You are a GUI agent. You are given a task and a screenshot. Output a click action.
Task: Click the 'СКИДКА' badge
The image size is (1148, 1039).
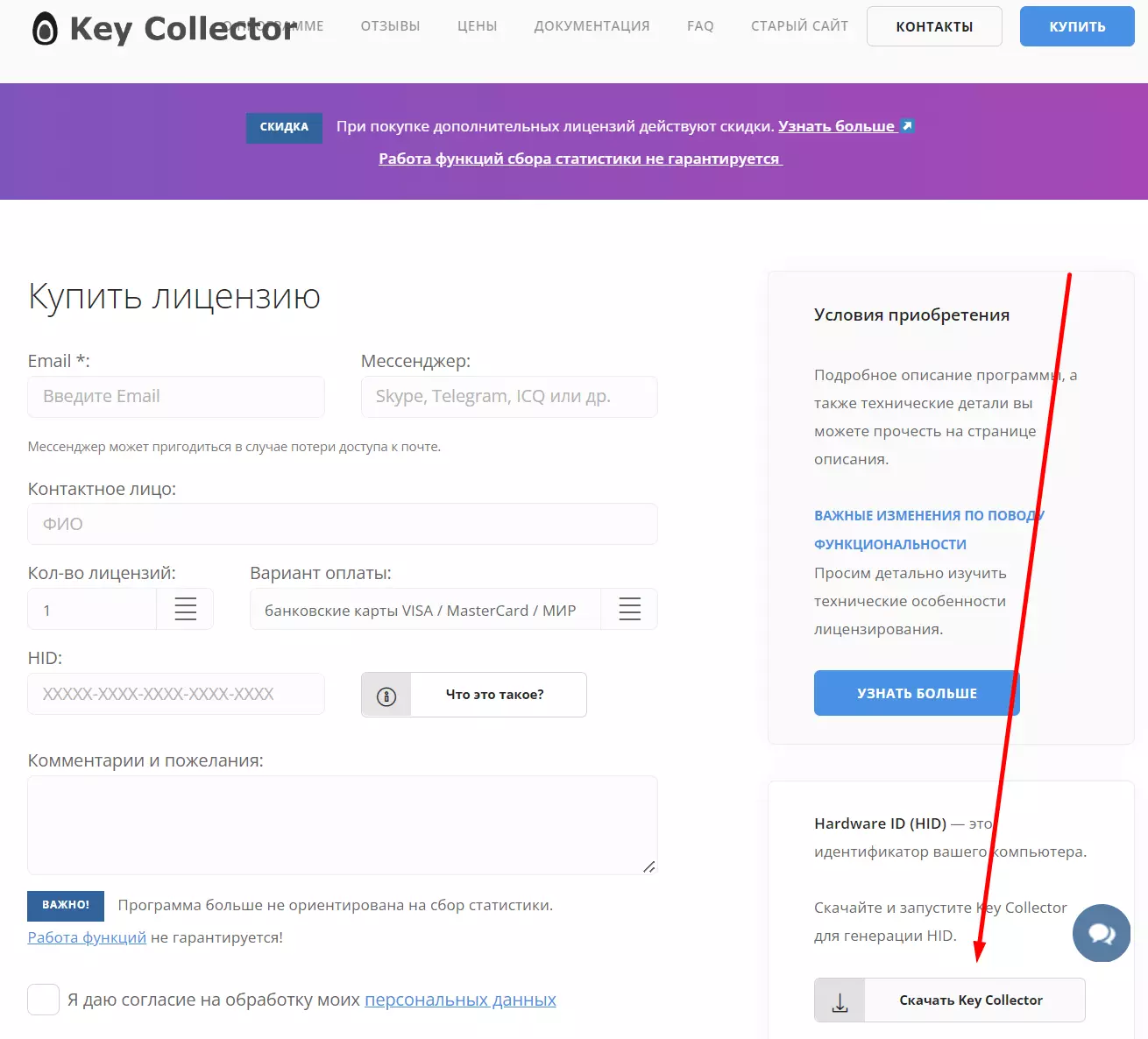point(284,127)
